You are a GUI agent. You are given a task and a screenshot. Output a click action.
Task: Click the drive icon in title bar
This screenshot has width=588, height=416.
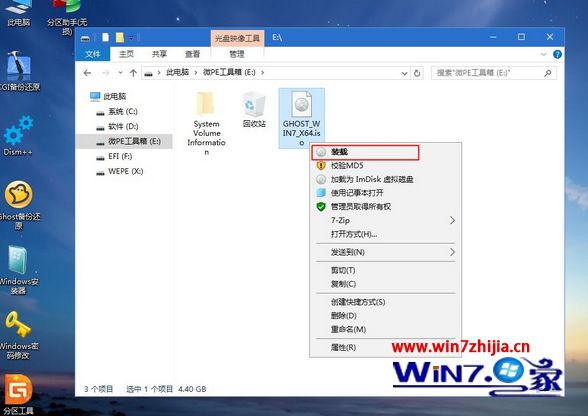[x=86, y=38]
